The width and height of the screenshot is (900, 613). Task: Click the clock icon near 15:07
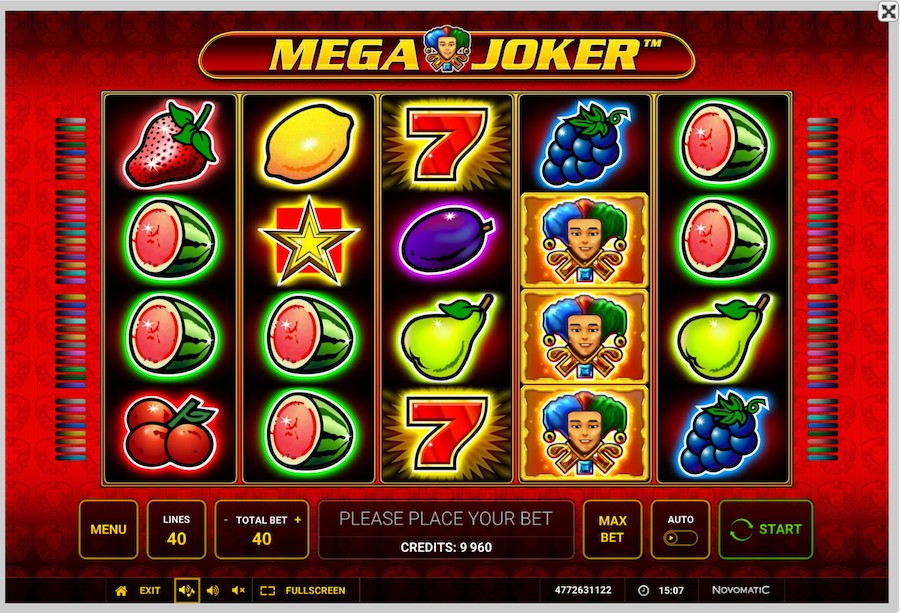point(643,591)
